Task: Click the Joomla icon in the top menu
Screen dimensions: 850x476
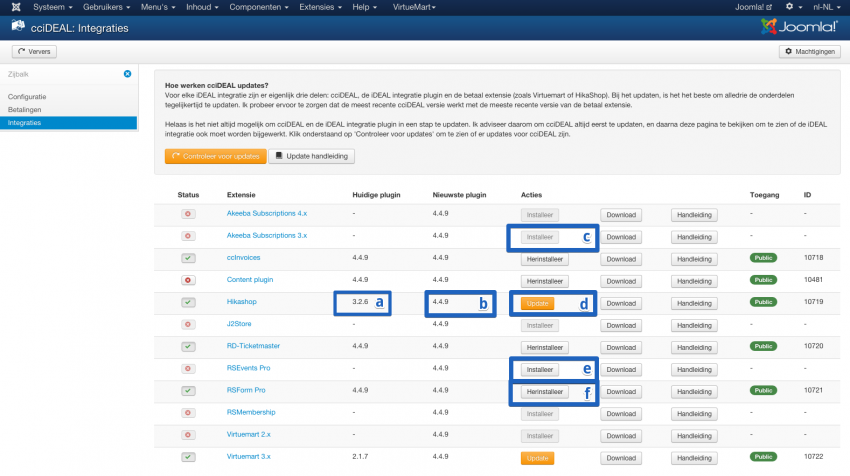Action: 16,7
